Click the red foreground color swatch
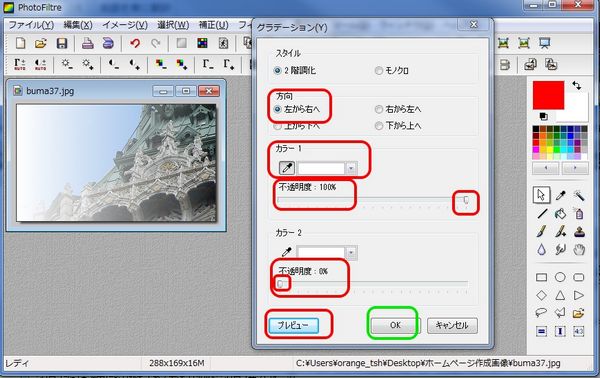The image size is (600, 378). click(548, 95)
